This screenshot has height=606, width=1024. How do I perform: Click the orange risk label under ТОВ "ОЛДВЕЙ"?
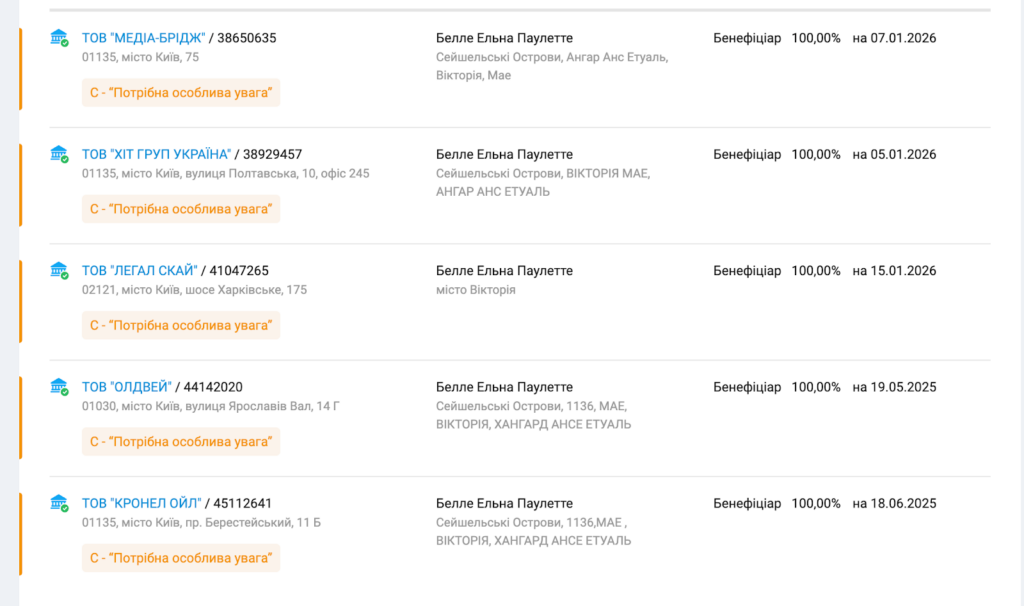pos(180,442)
